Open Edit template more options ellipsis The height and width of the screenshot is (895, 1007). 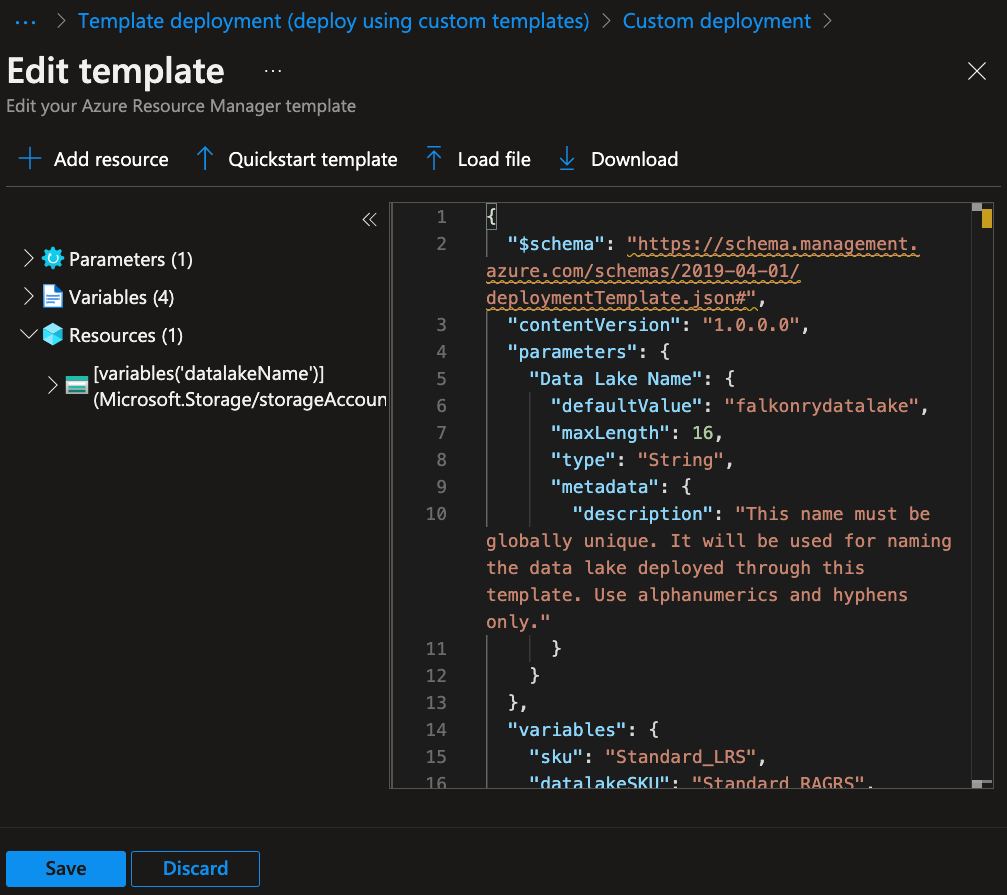pyautogui.click(x=273, y=71)
